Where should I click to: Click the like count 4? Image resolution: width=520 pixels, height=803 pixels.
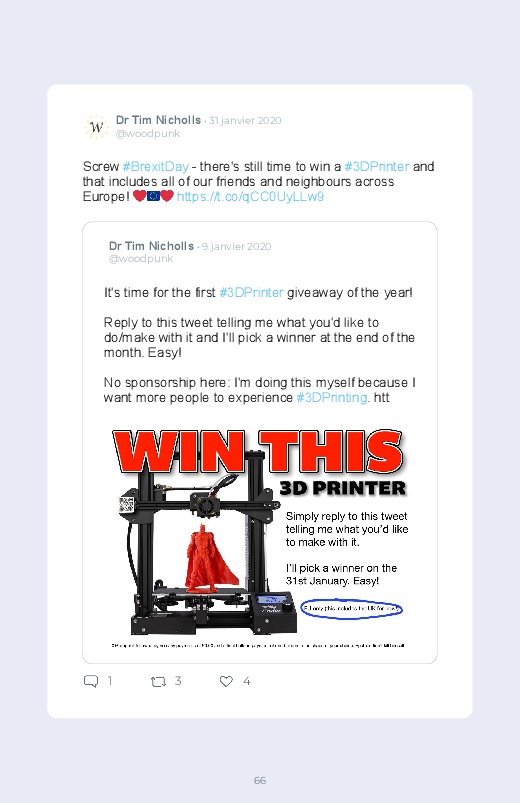(x=246, y=681)
